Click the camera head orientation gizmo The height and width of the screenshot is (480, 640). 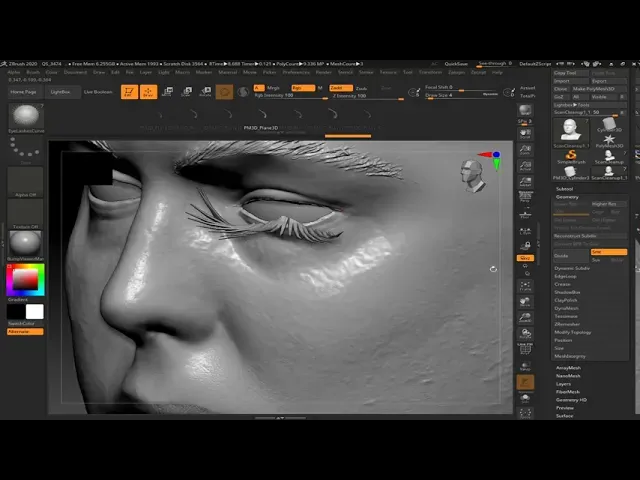click(474, 176)
